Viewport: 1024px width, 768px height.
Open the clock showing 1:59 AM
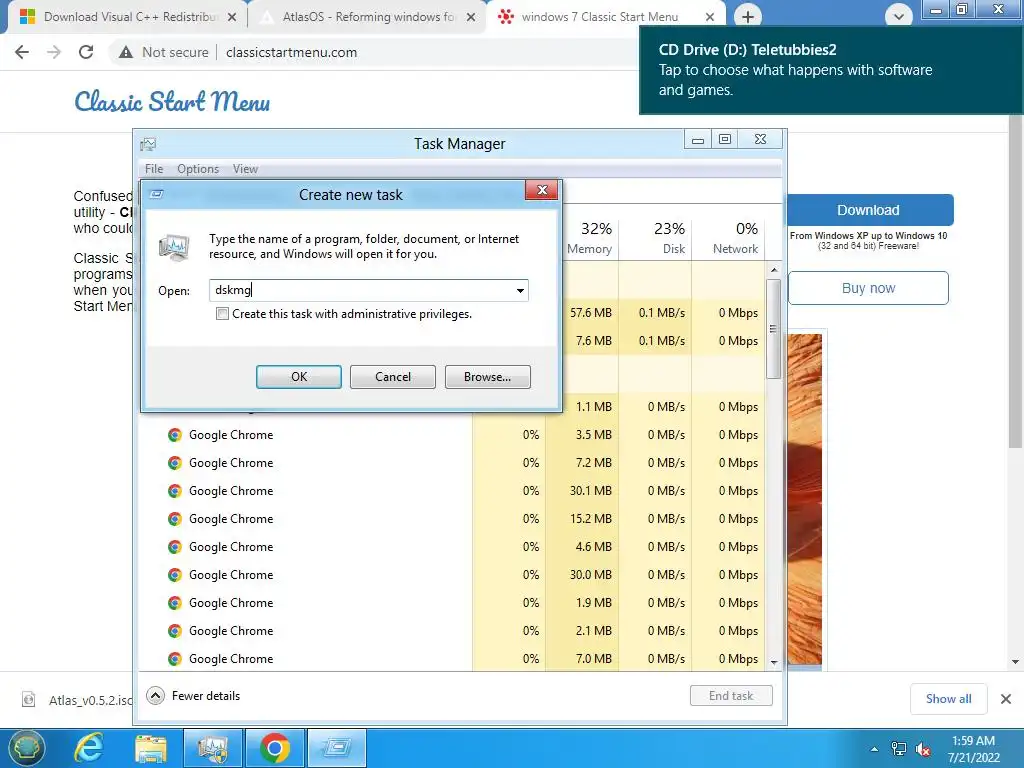(x=974, y=749)
